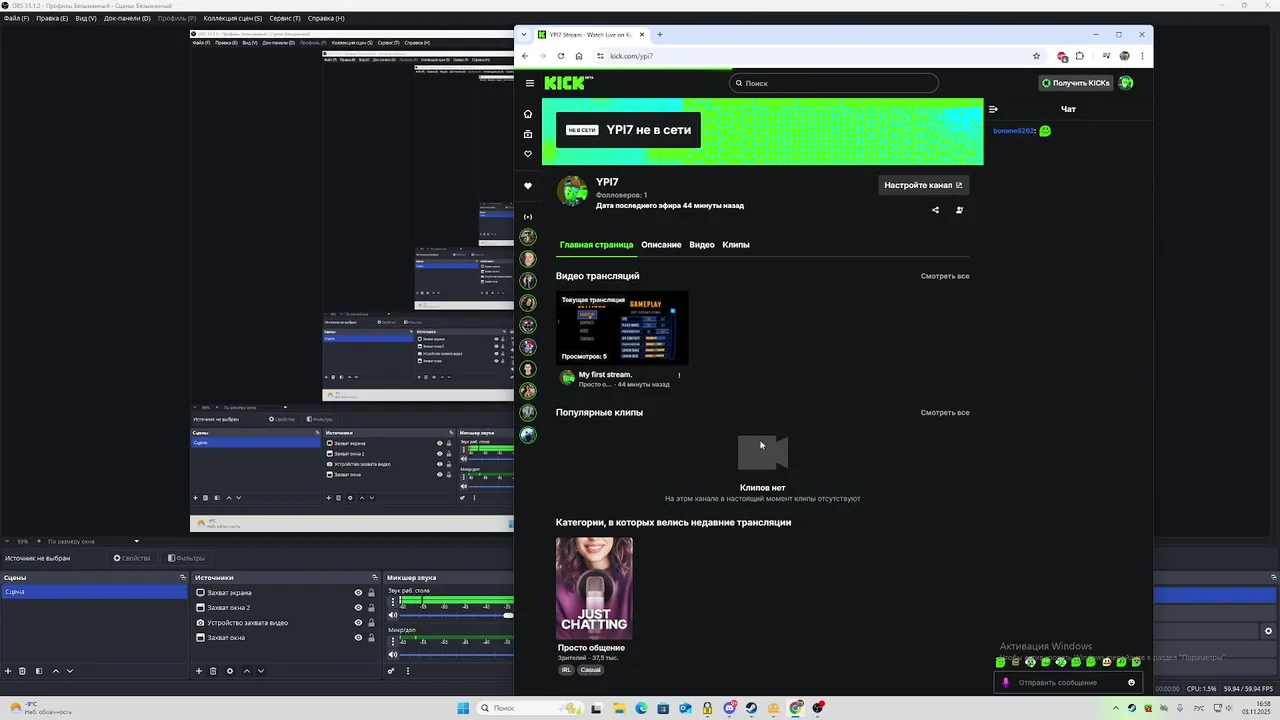Open Home in Kick sidebar
1280x720 pixels.
pos(528,114)
